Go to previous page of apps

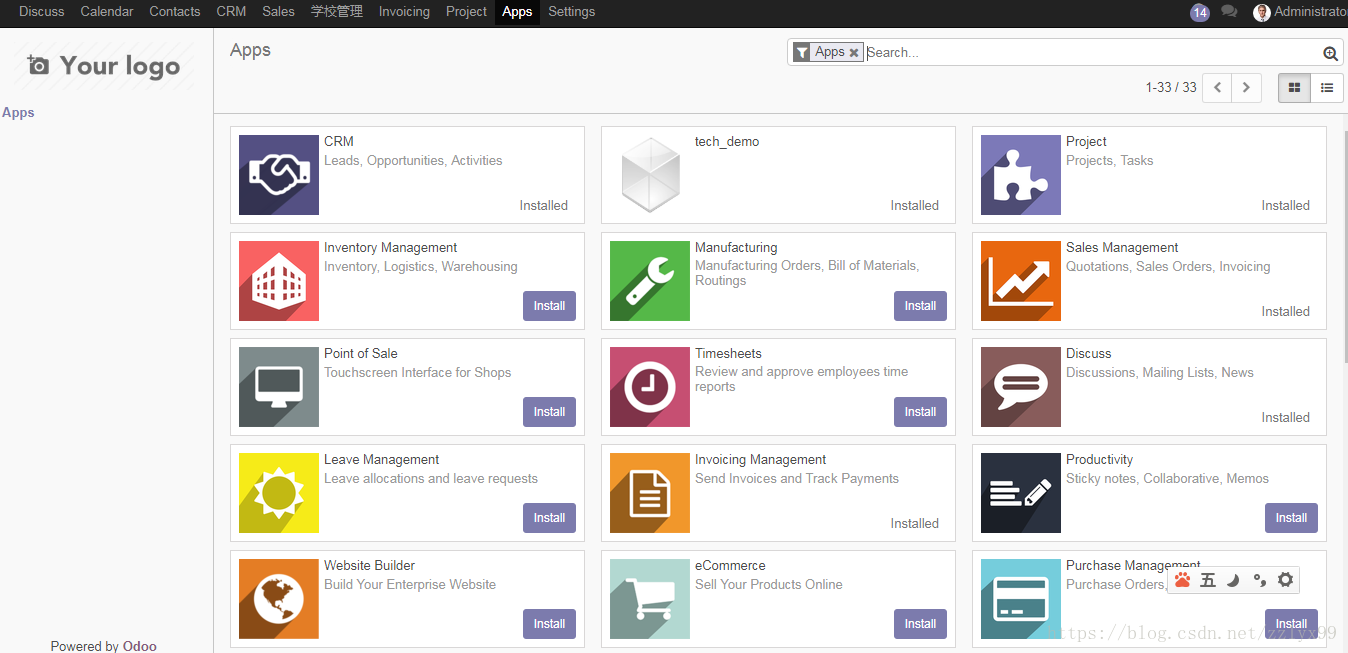pyautogui.click(x=1217, y=88)
